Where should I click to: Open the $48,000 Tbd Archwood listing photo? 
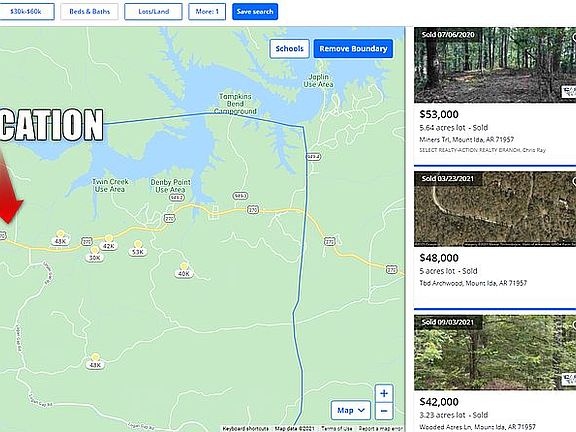pos(495,209)
